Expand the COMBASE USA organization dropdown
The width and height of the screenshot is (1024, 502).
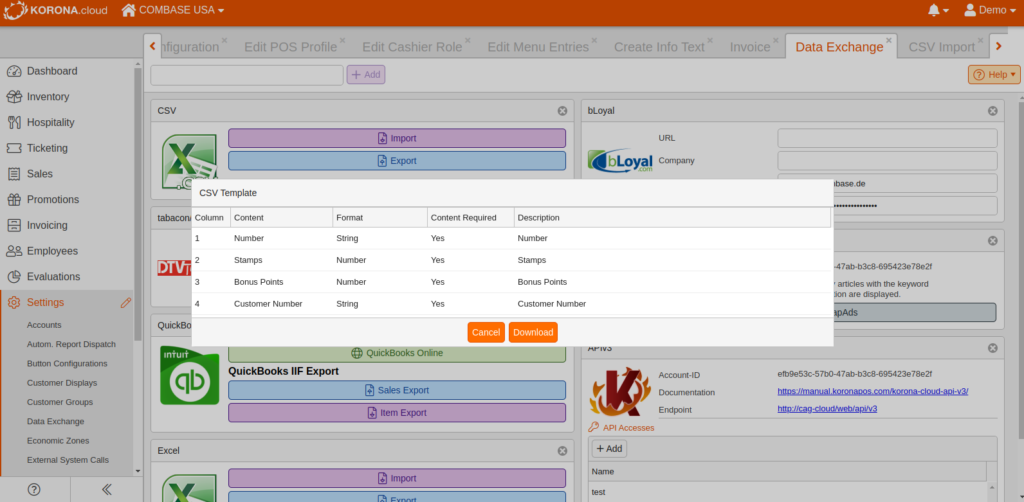pos(172,10)
